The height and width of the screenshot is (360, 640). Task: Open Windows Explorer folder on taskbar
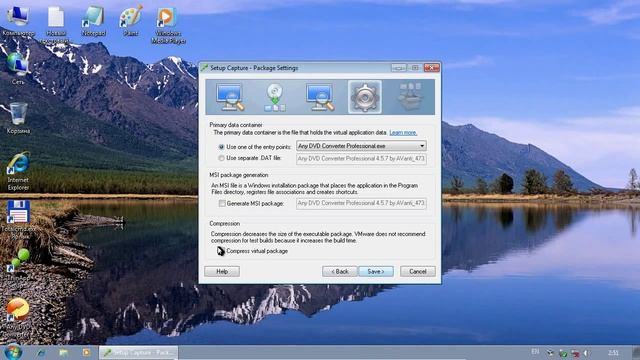(x=63, y=352)
